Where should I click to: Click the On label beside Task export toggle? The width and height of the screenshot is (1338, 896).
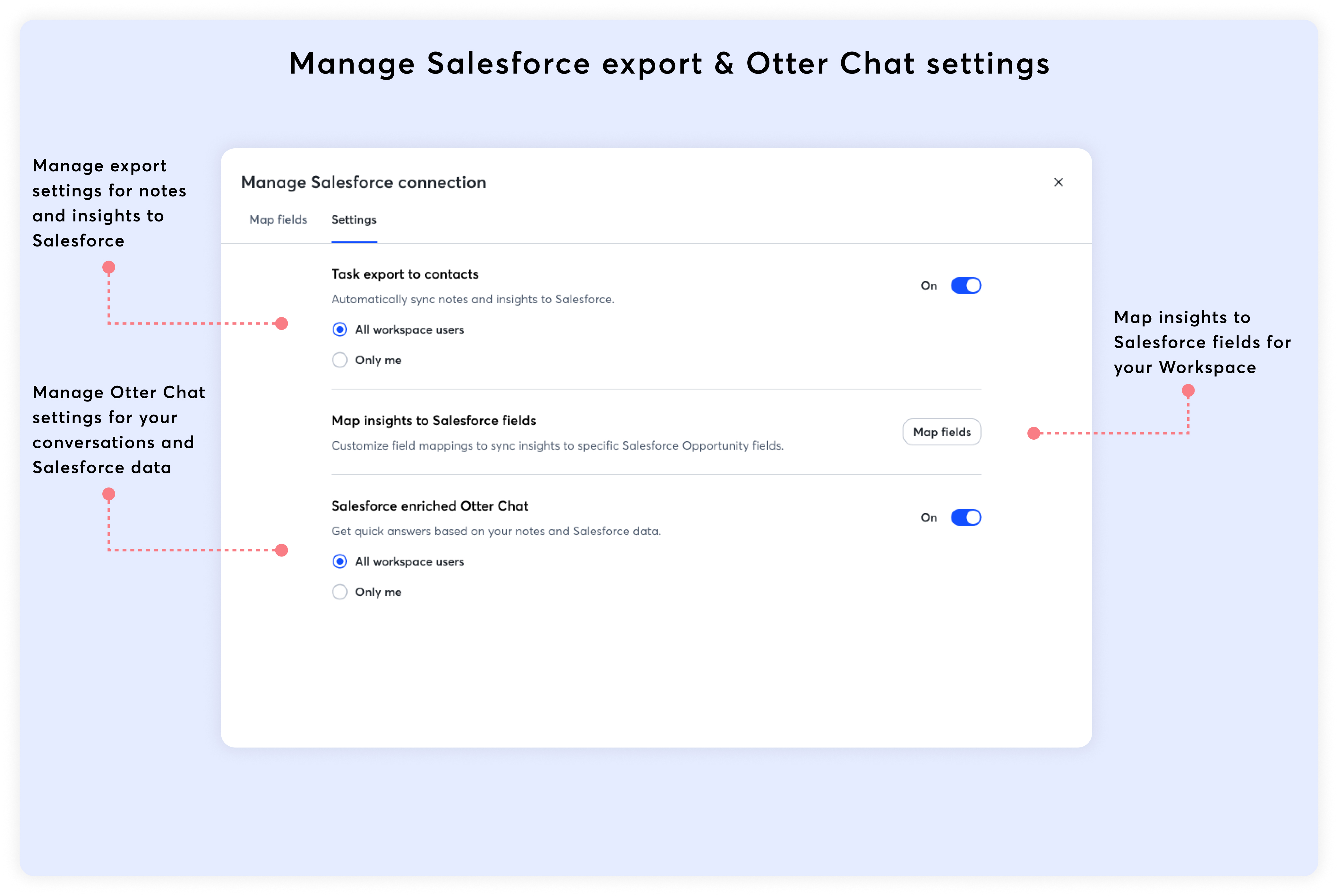pyautogui.click(x=928, y=286)
